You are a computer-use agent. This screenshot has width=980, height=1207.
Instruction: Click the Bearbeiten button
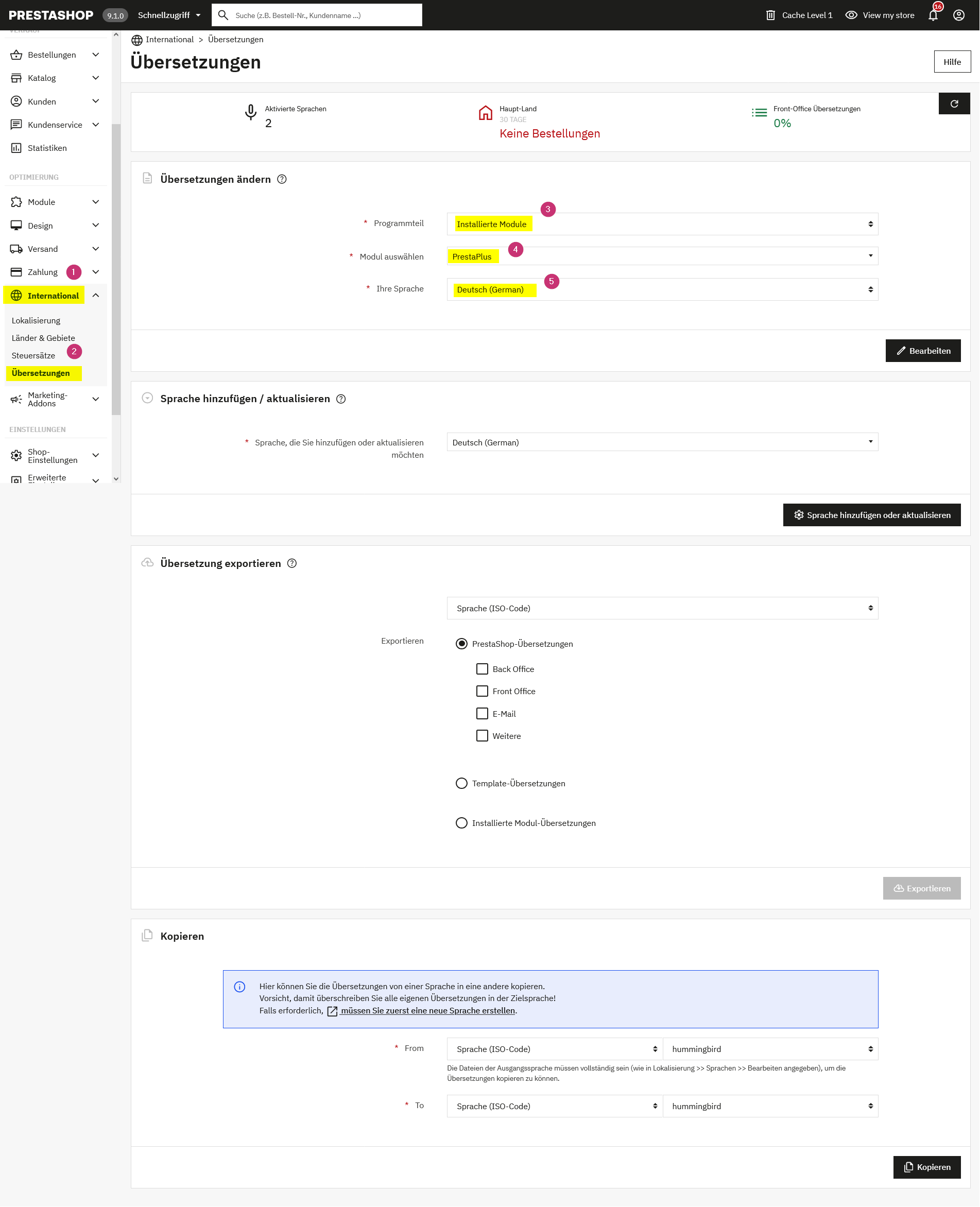tap(923, 351)
